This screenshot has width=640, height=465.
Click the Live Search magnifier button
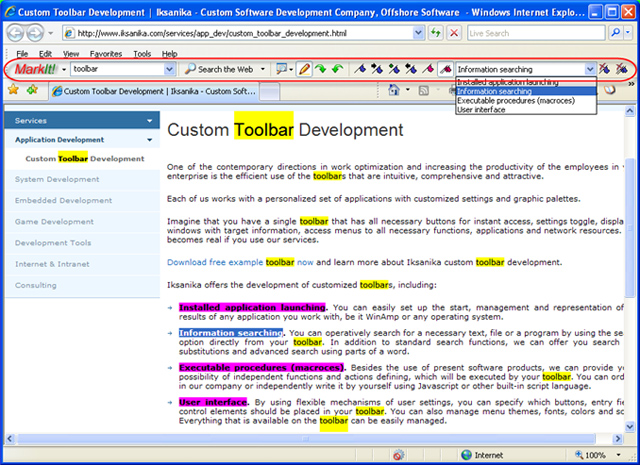[616, 33]
